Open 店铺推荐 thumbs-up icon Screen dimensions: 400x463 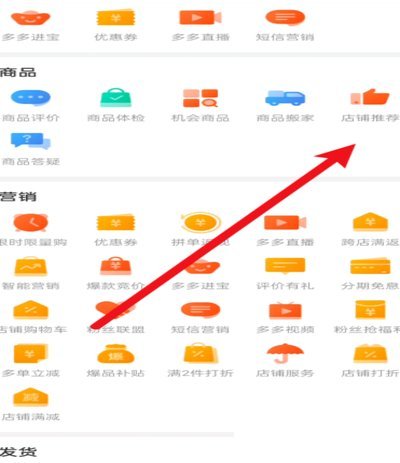click(370, 97)
